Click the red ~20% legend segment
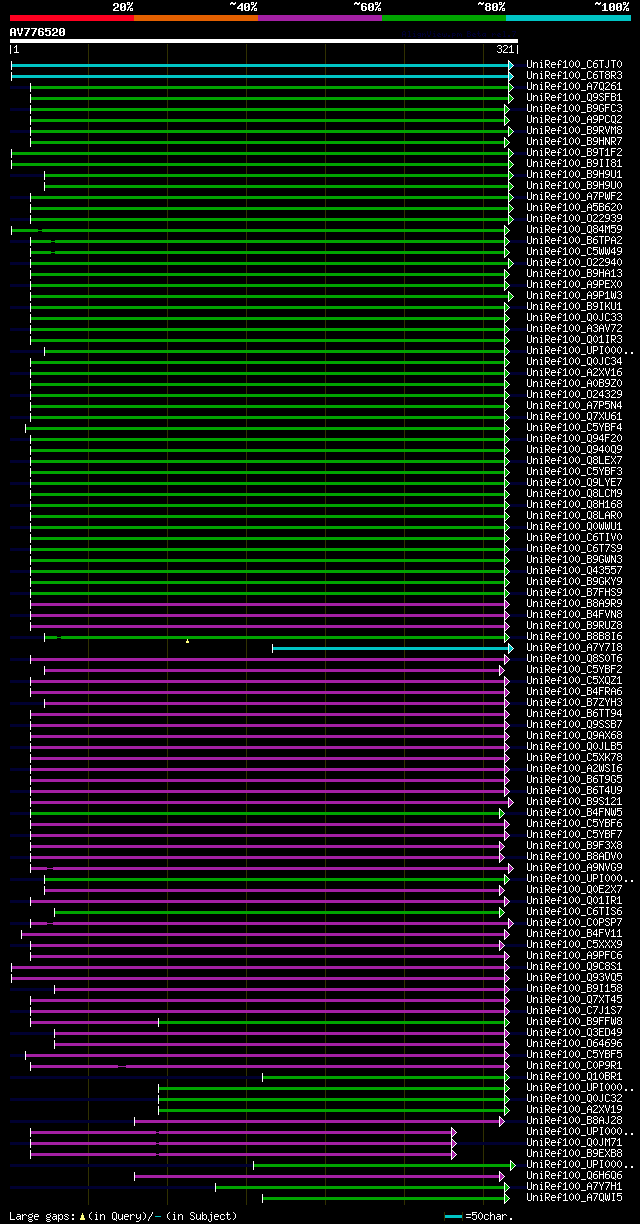Viewport: 640px width, 1224px height. (x=72, y=18)
